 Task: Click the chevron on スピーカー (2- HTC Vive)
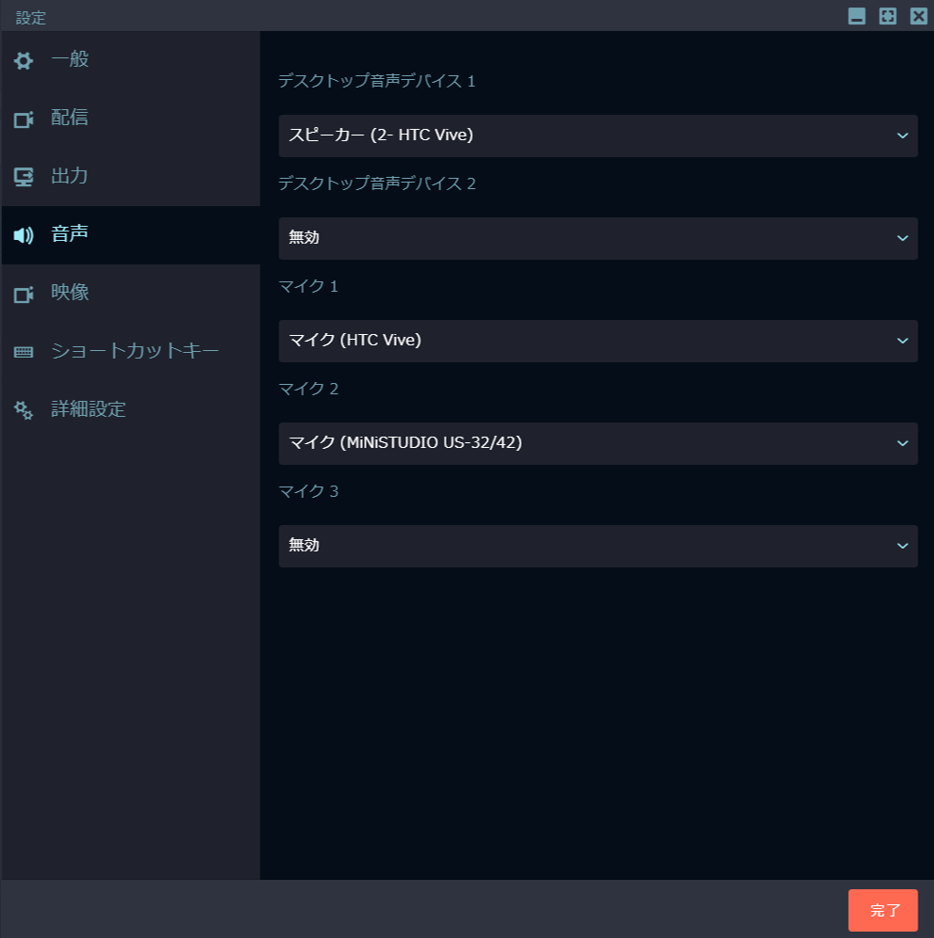click(x=902, y=136)
